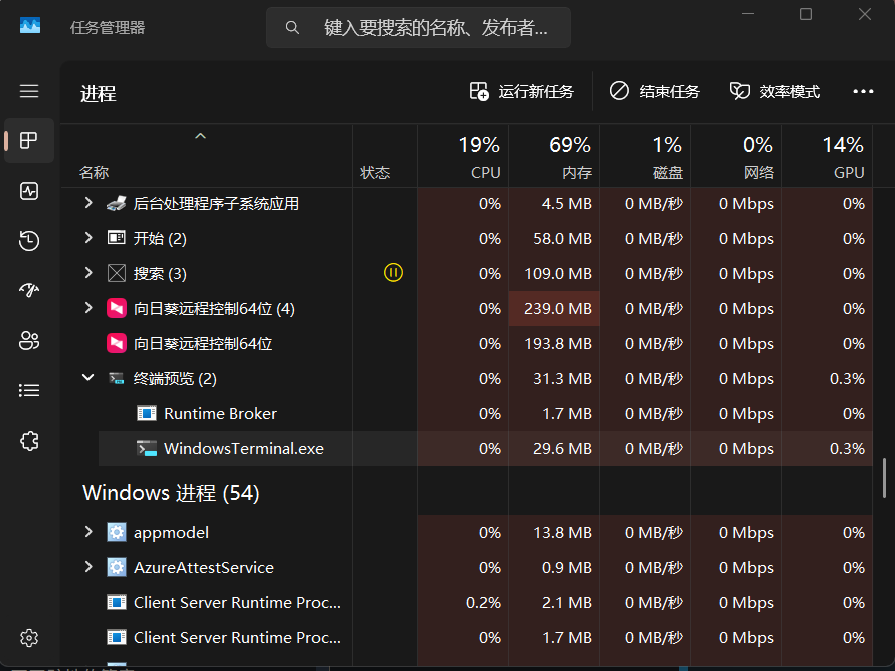Click the 向日葵远程控制64位 (4) pink icon

[116, 309]
